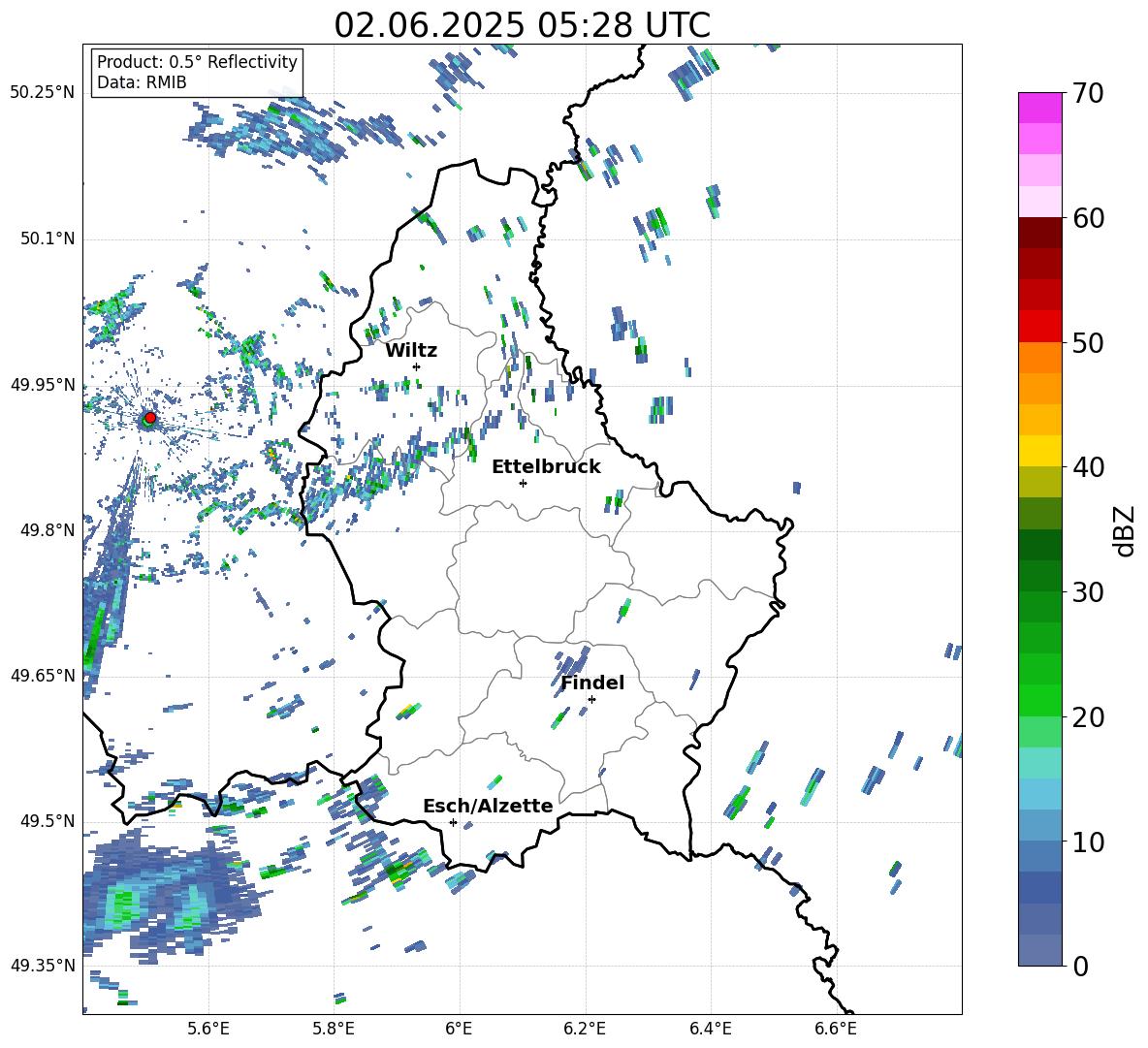Image resolution: width=1148 pixels, height=1048 pixels.
Task: Click the red radar site marker
Action: point(150,418)
